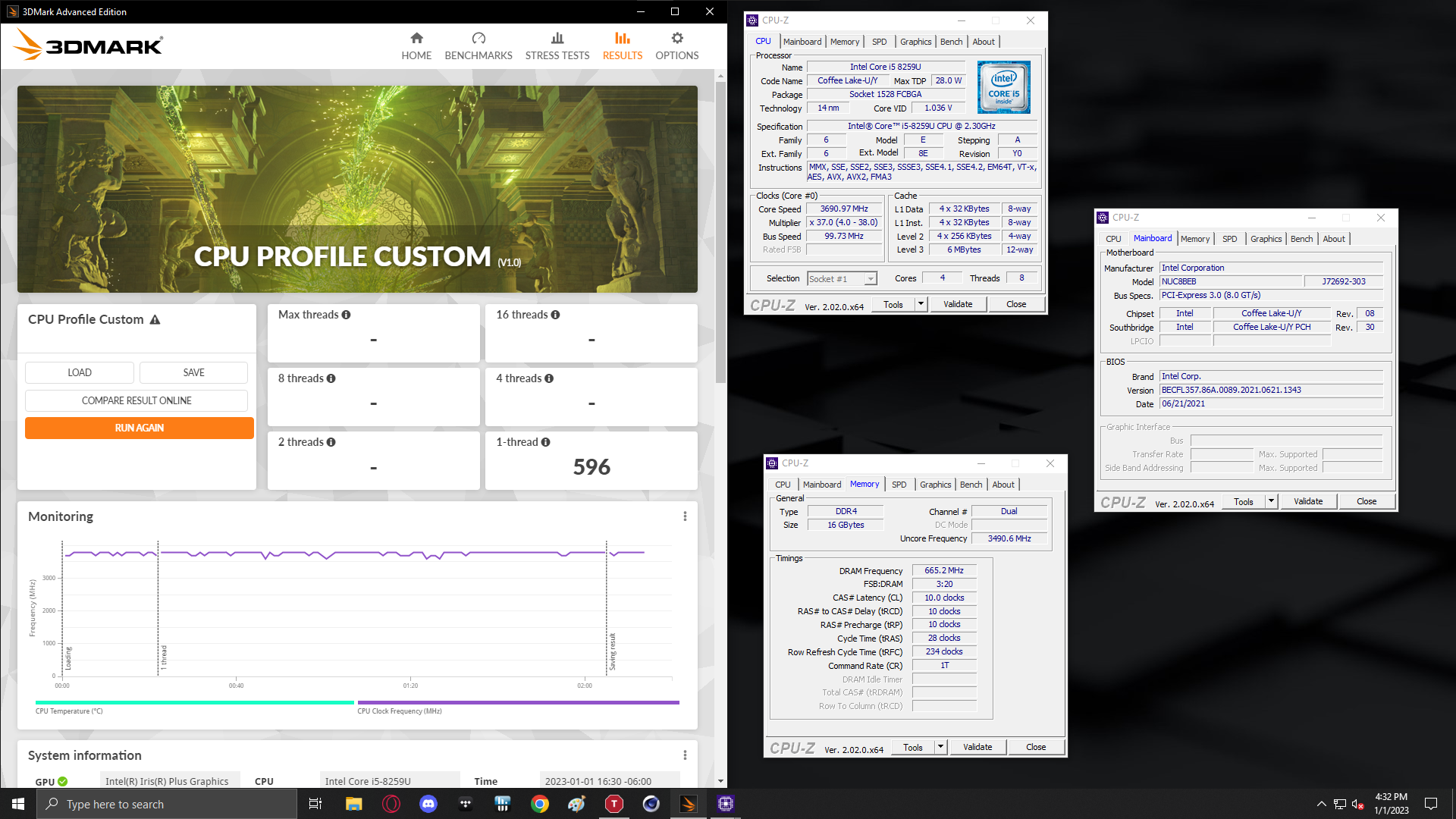Viewport: 1456px width, 819px height.
Task: Open notification center on taskbar
Action: [x=1431, y=804]
